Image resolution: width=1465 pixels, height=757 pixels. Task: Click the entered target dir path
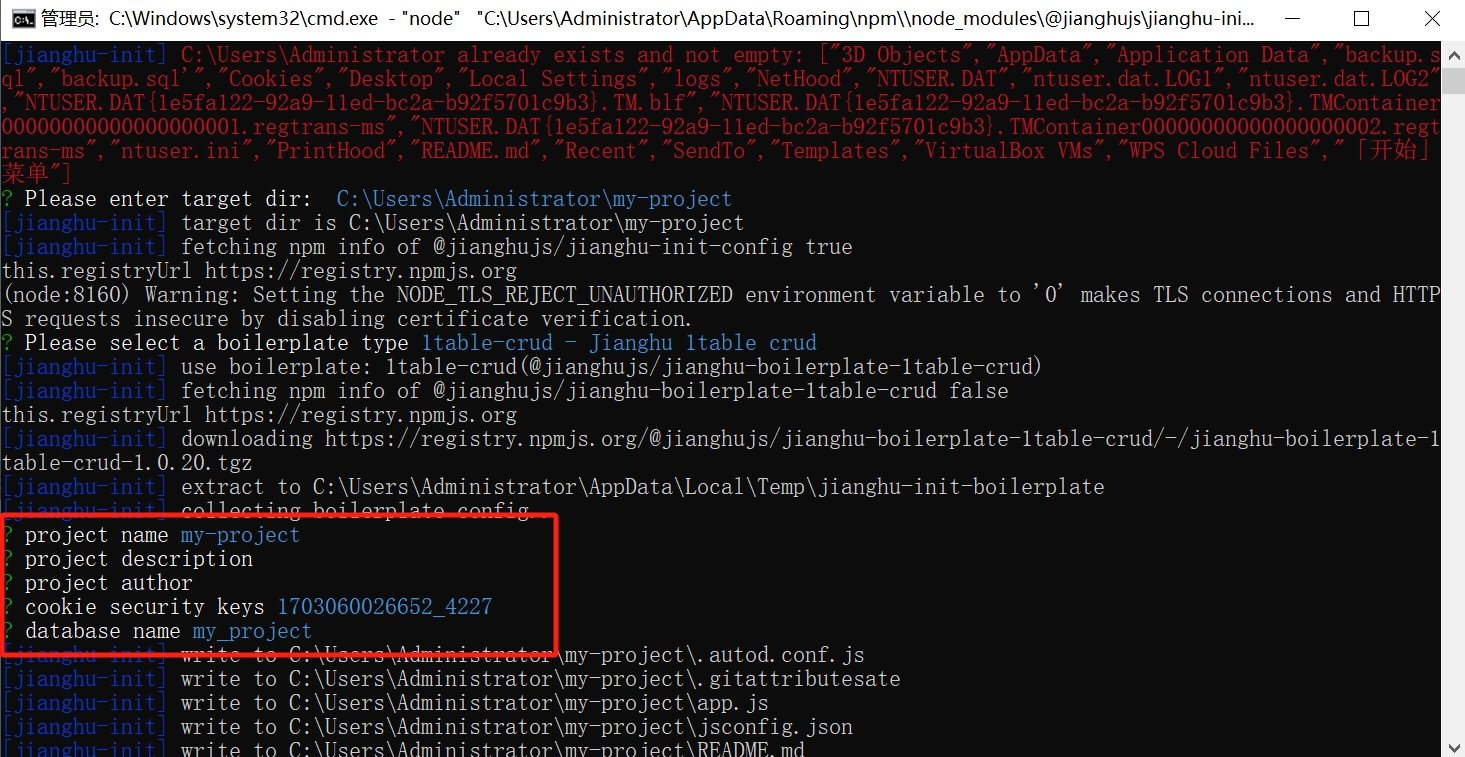(x=534, y=199)
